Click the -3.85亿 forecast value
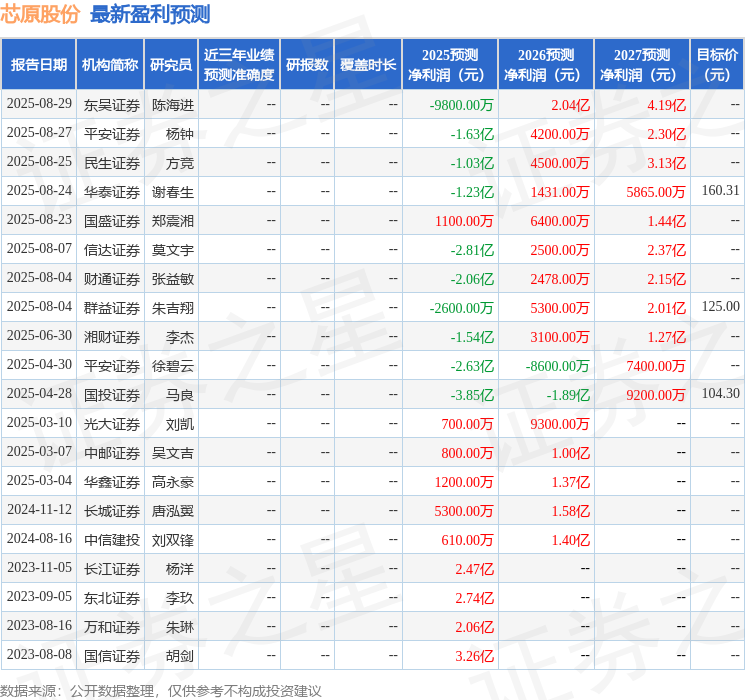Screen dimensions: 745x700 472,395
